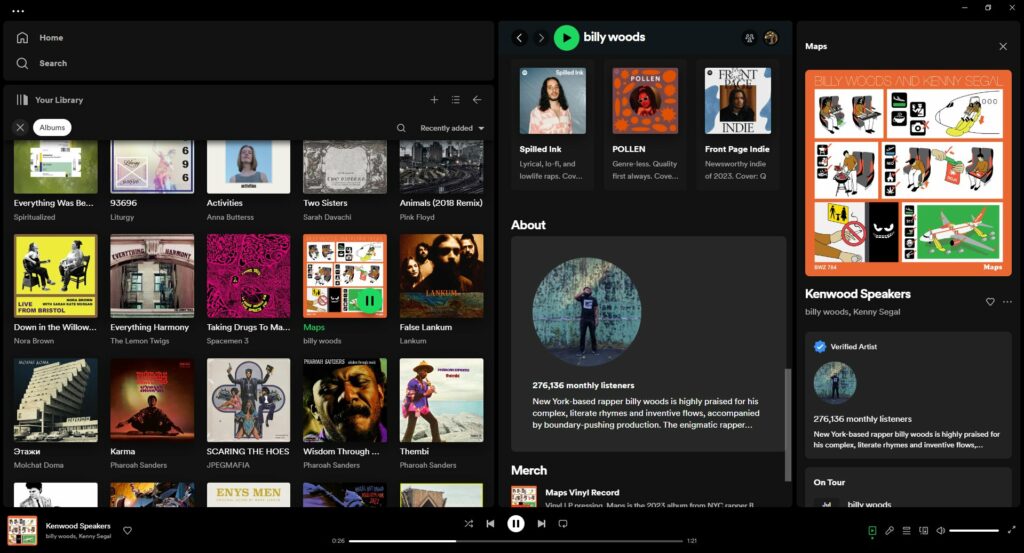Navigate forward with the right chevron
The width and height of the screenshot is (1024, 553).
click(x=541, y=38)
